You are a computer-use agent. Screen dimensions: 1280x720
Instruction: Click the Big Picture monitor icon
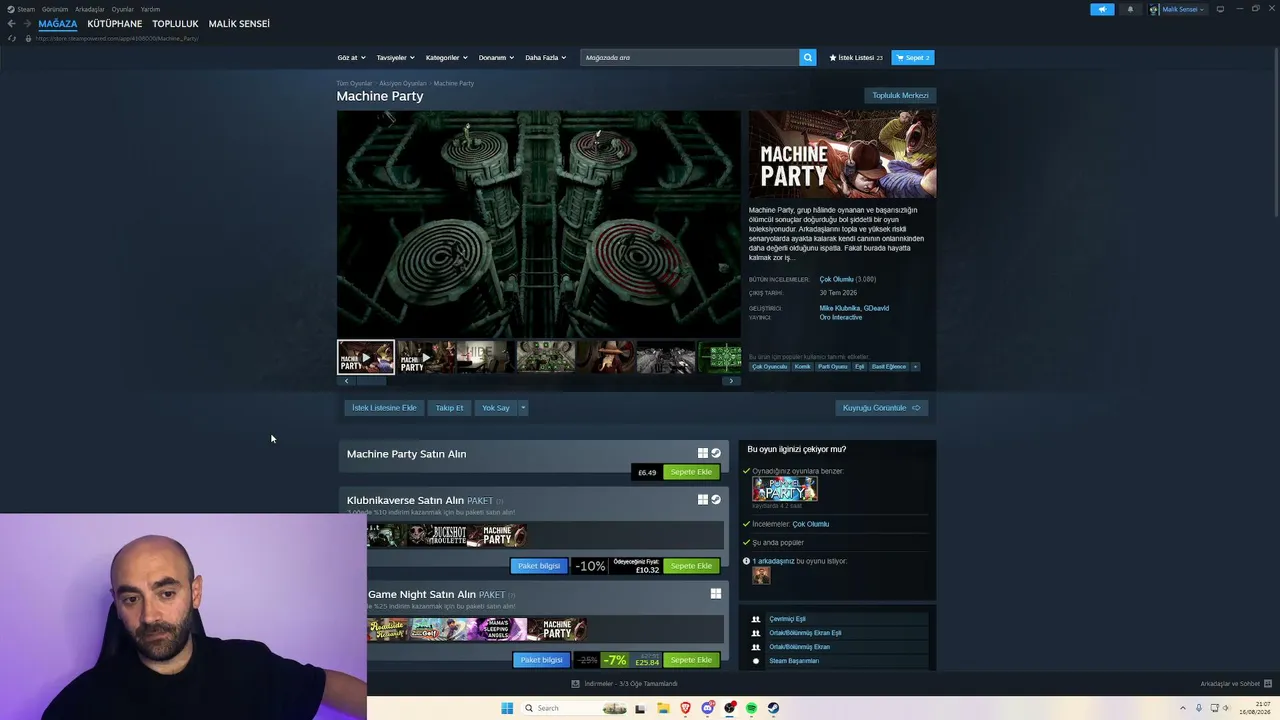pos(1220,9)
